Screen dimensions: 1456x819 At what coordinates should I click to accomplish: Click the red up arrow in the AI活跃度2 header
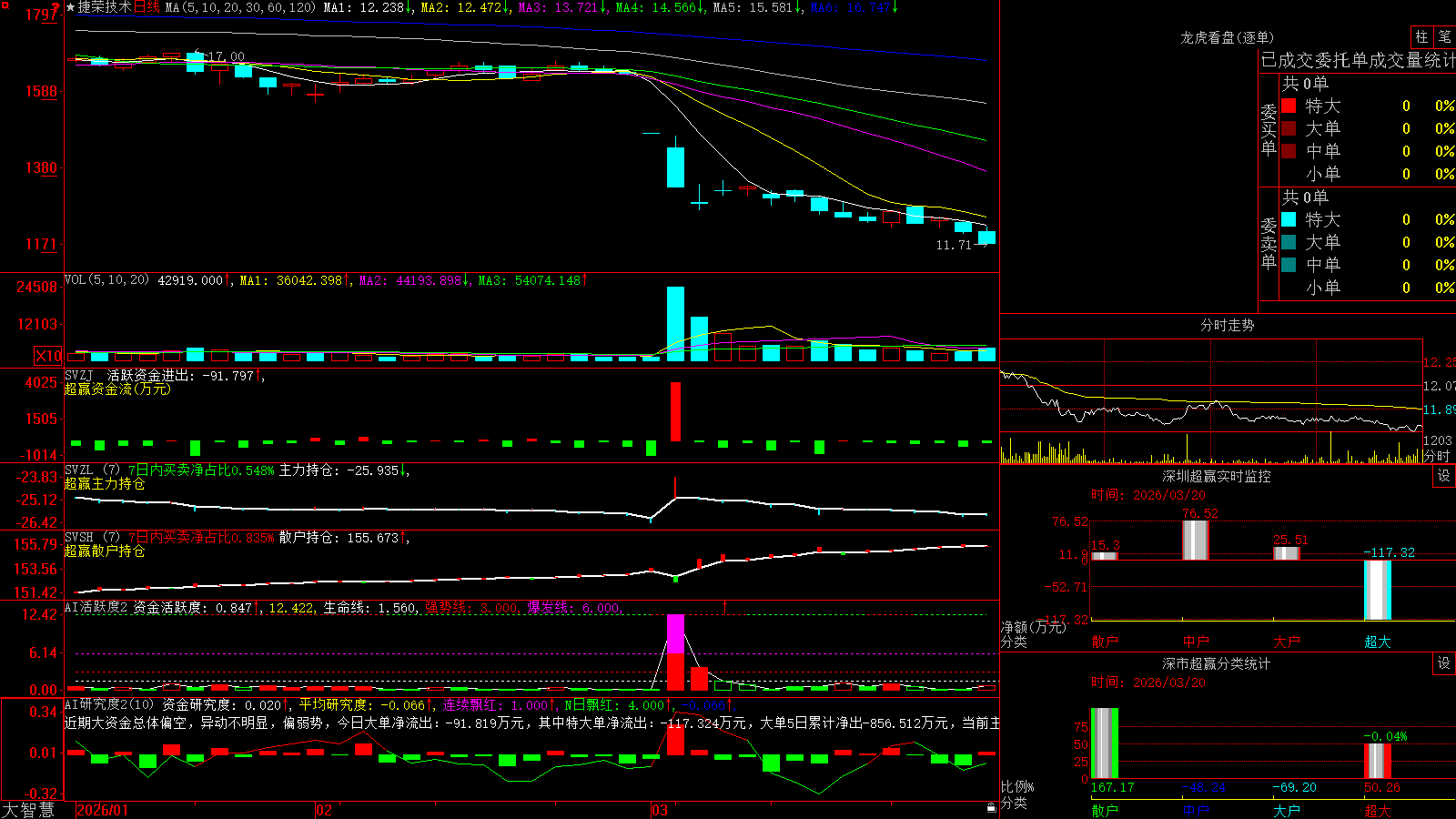(725, 606)
